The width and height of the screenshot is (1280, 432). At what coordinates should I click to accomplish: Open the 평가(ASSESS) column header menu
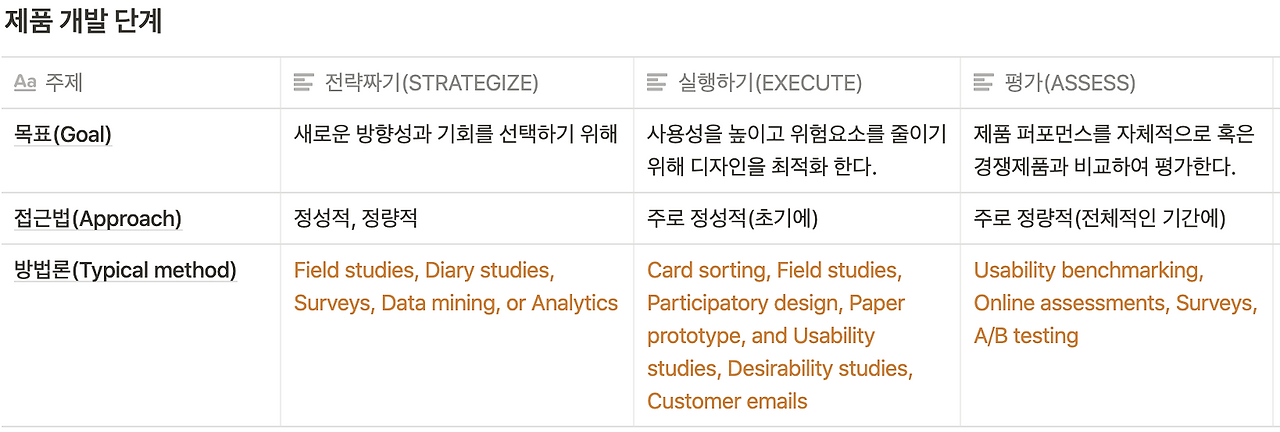[1070, 83]
